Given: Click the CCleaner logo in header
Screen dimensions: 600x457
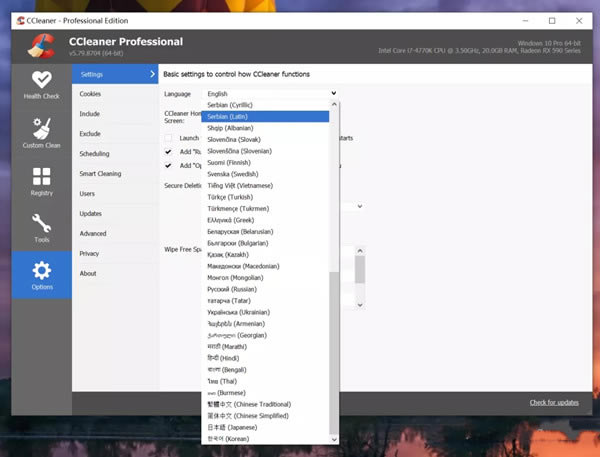Looking at the screenshot, I should tap(42, 46).
